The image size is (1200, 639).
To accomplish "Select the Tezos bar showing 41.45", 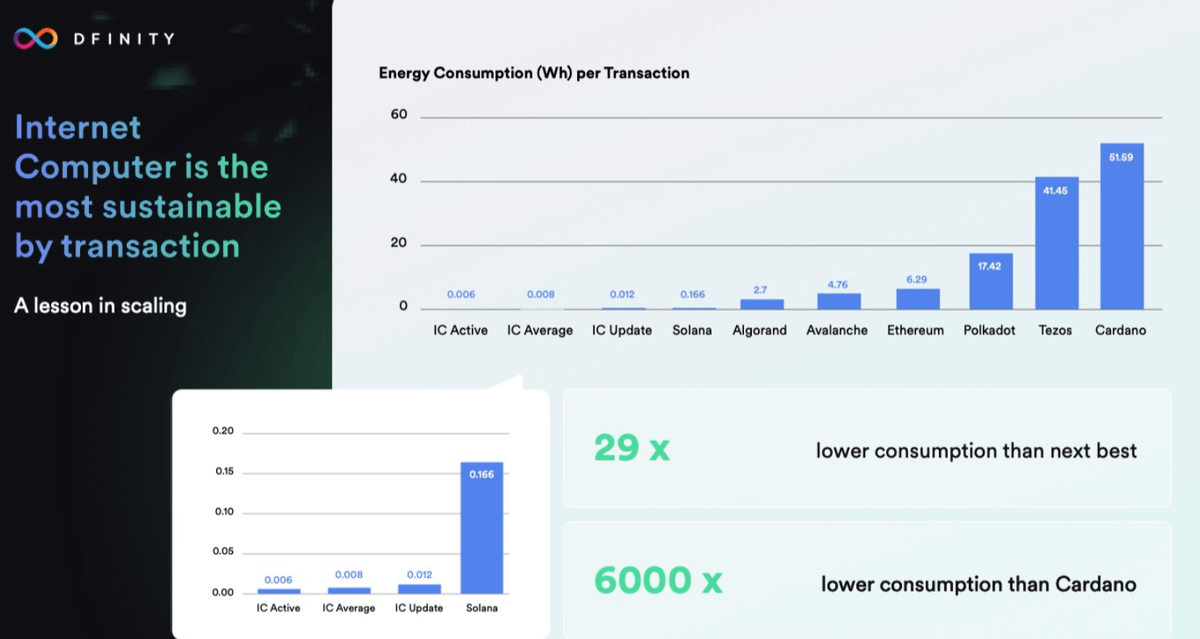I will click(1056, 243).
